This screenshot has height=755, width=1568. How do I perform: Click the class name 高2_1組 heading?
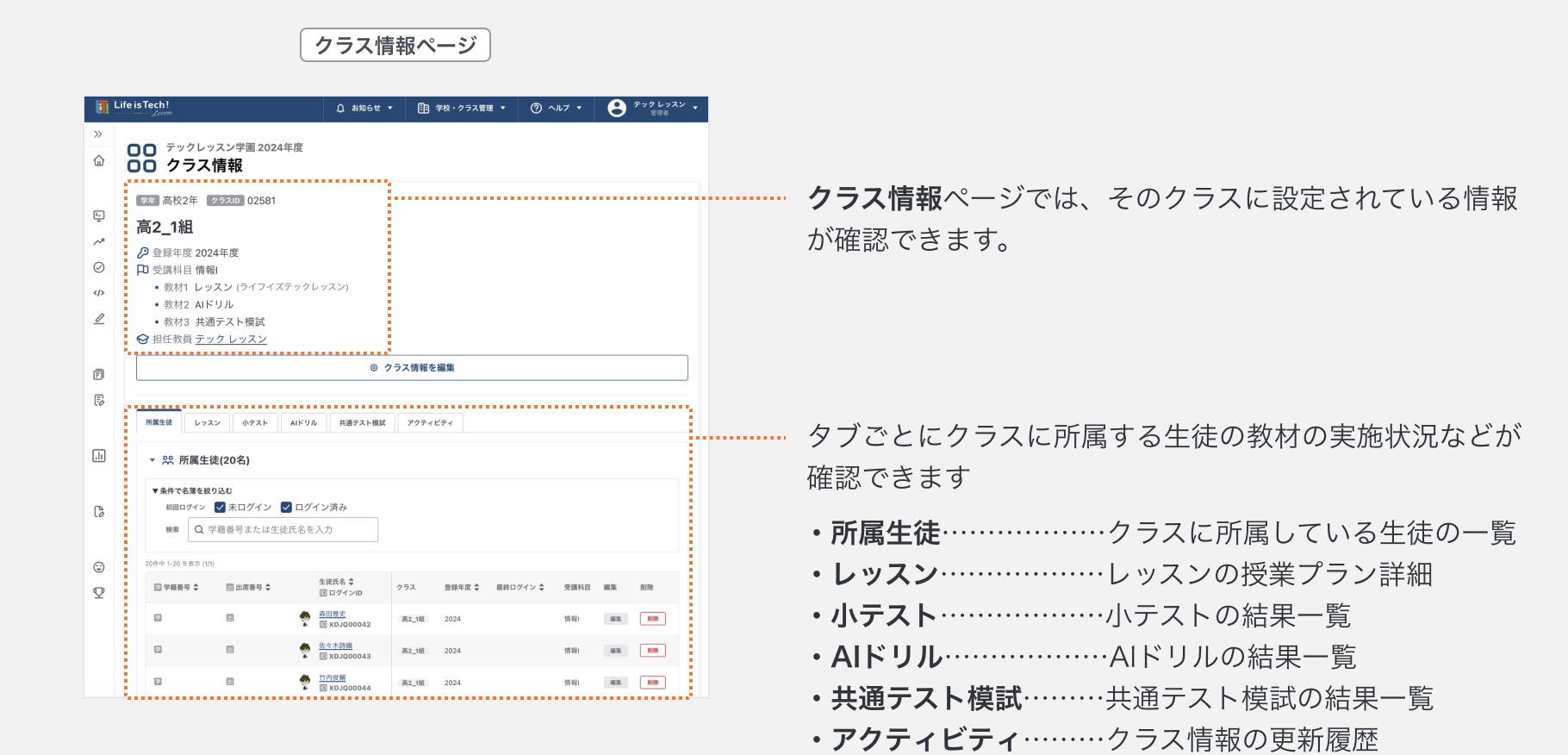coord(165,227)
